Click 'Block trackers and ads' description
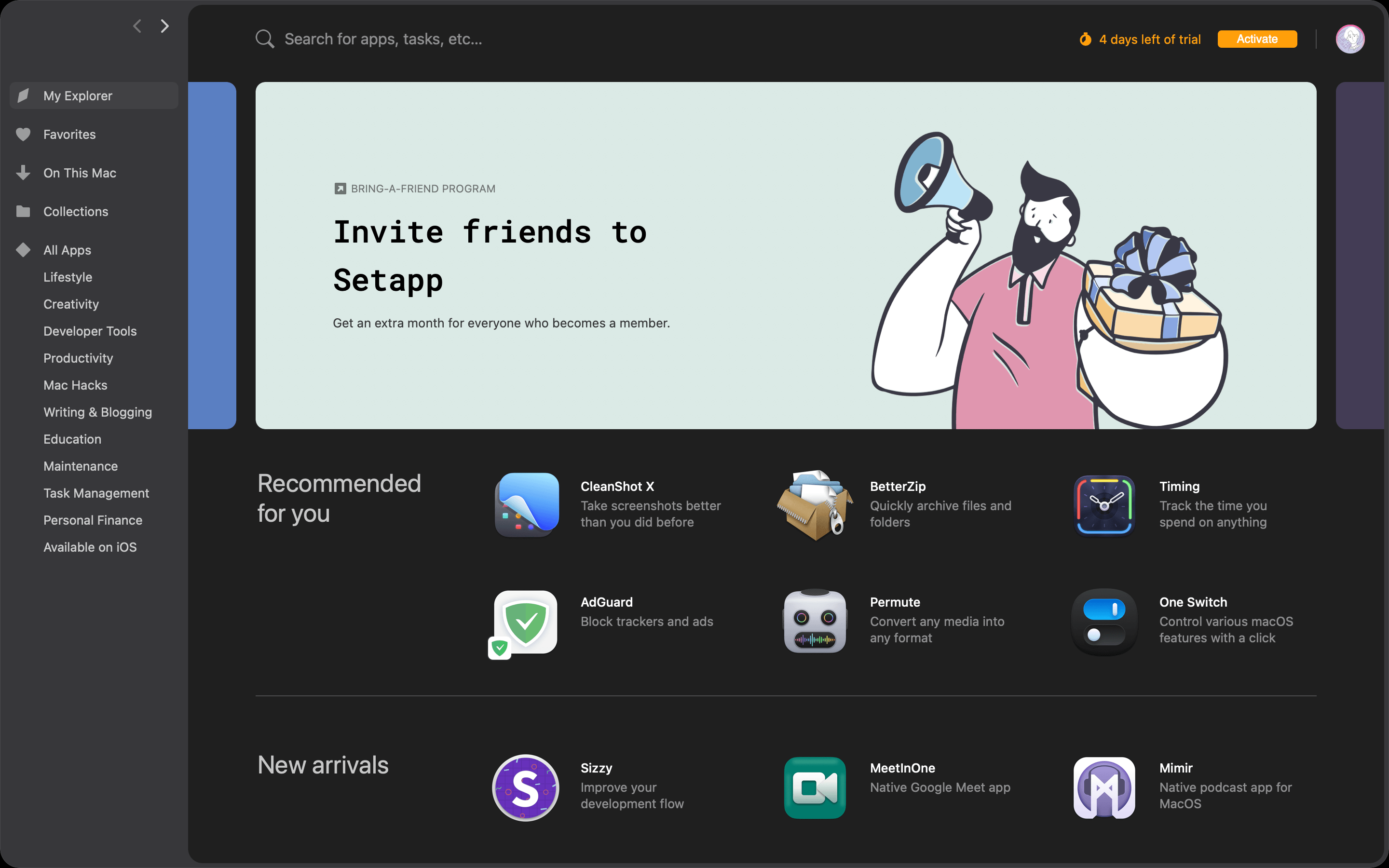The height and width of the screenshot is (868, 1389). [647, 621]
